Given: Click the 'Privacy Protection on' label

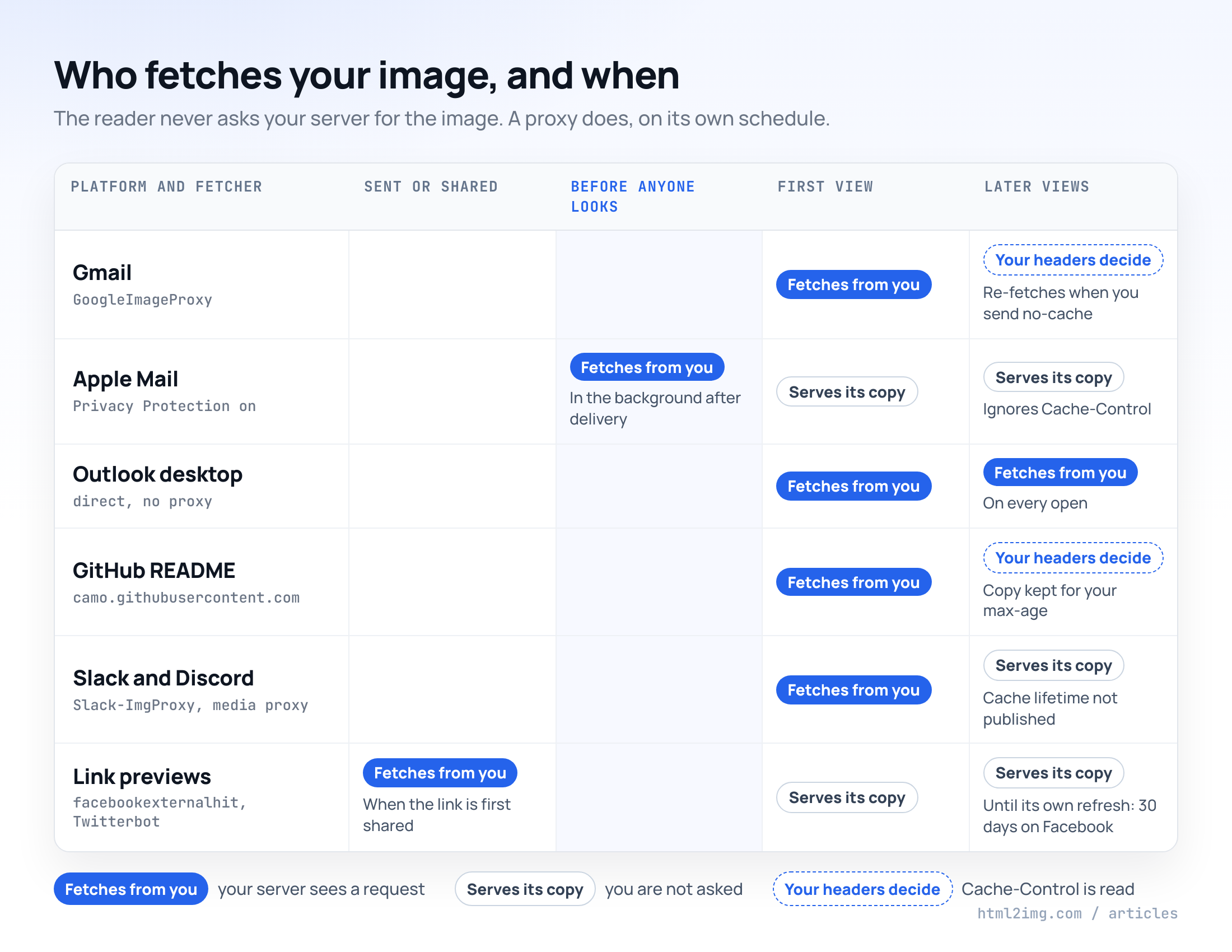Looking at the screenshot, I should coord(164,406).
